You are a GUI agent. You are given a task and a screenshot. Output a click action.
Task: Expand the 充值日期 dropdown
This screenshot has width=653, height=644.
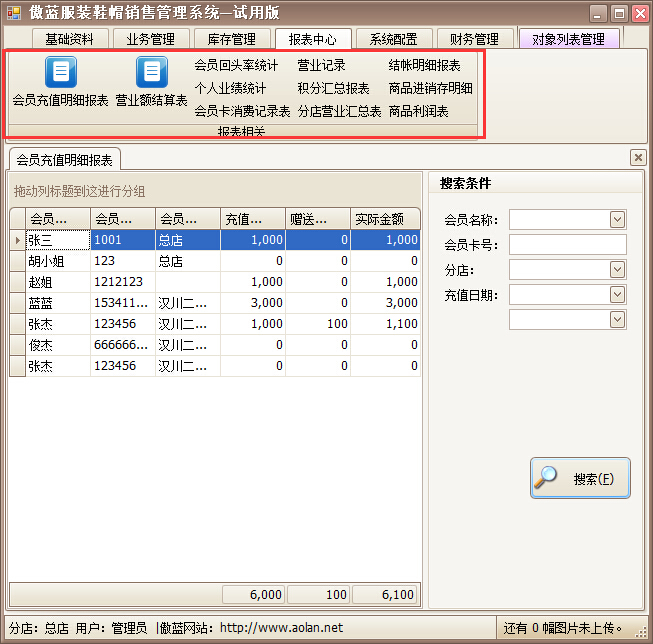(617, 294)
